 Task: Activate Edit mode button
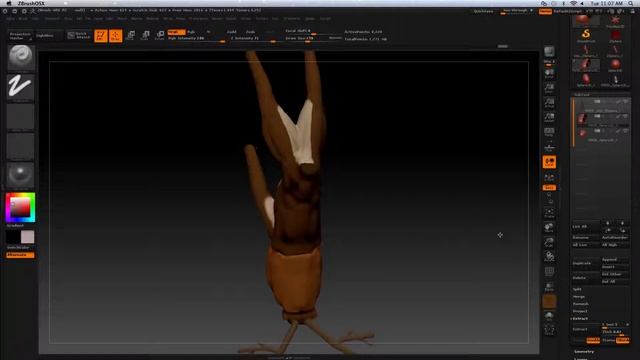[x=101, y=36]
